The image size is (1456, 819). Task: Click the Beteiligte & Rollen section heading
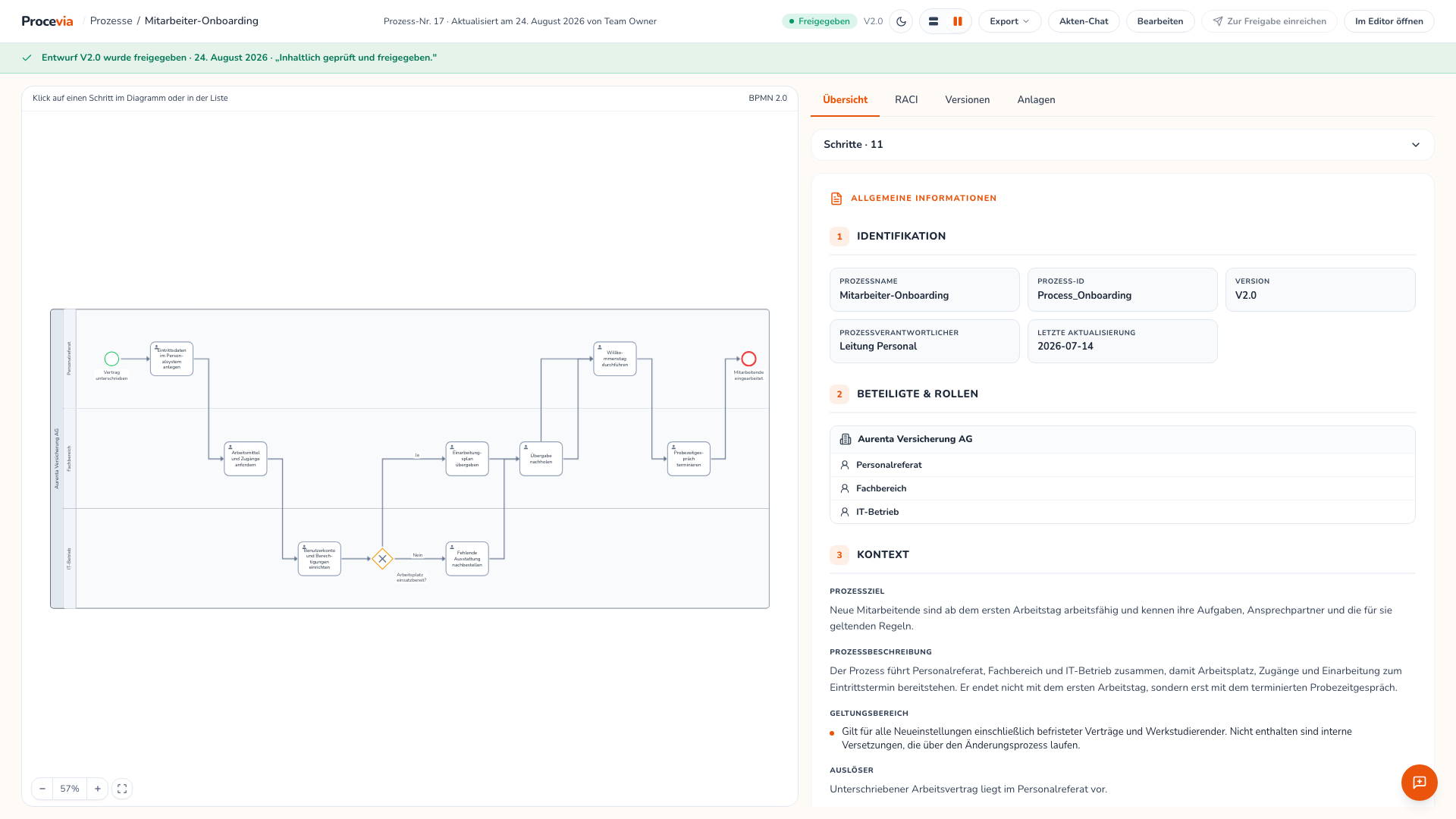point(918,394)
